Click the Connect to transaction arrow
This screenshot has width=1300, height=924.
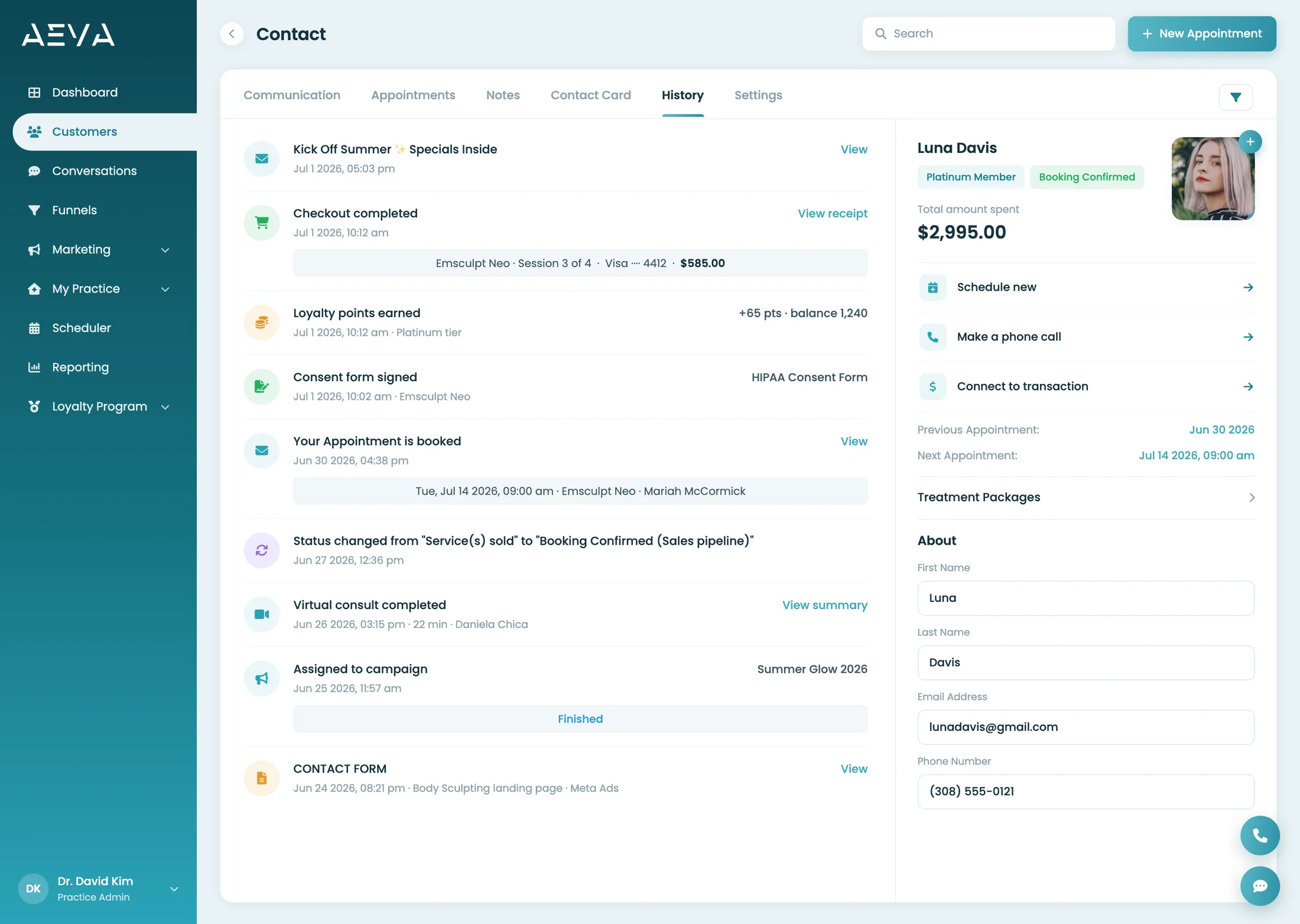(1248, 387)
